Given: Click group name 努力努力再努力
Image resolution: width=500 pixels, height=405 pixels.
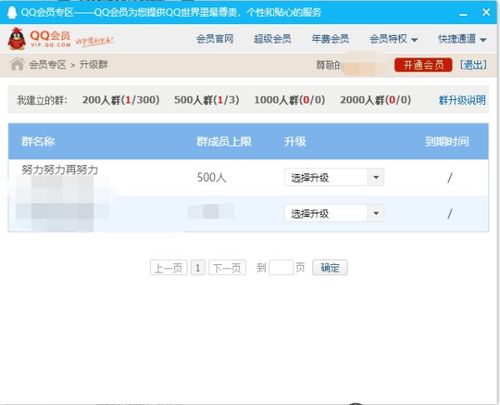Looking at the screenshot, I should [60, 170].
